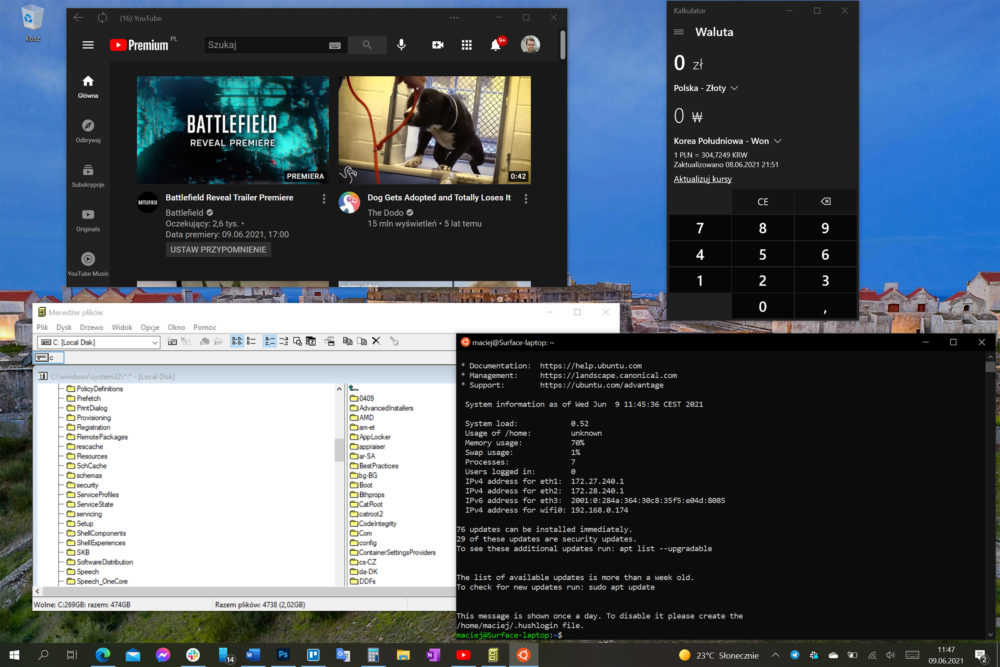Viewport: 1000px width, 667px height.
Task: Click the tree pane scrollbar up arrow
Action: coord(339,388)
